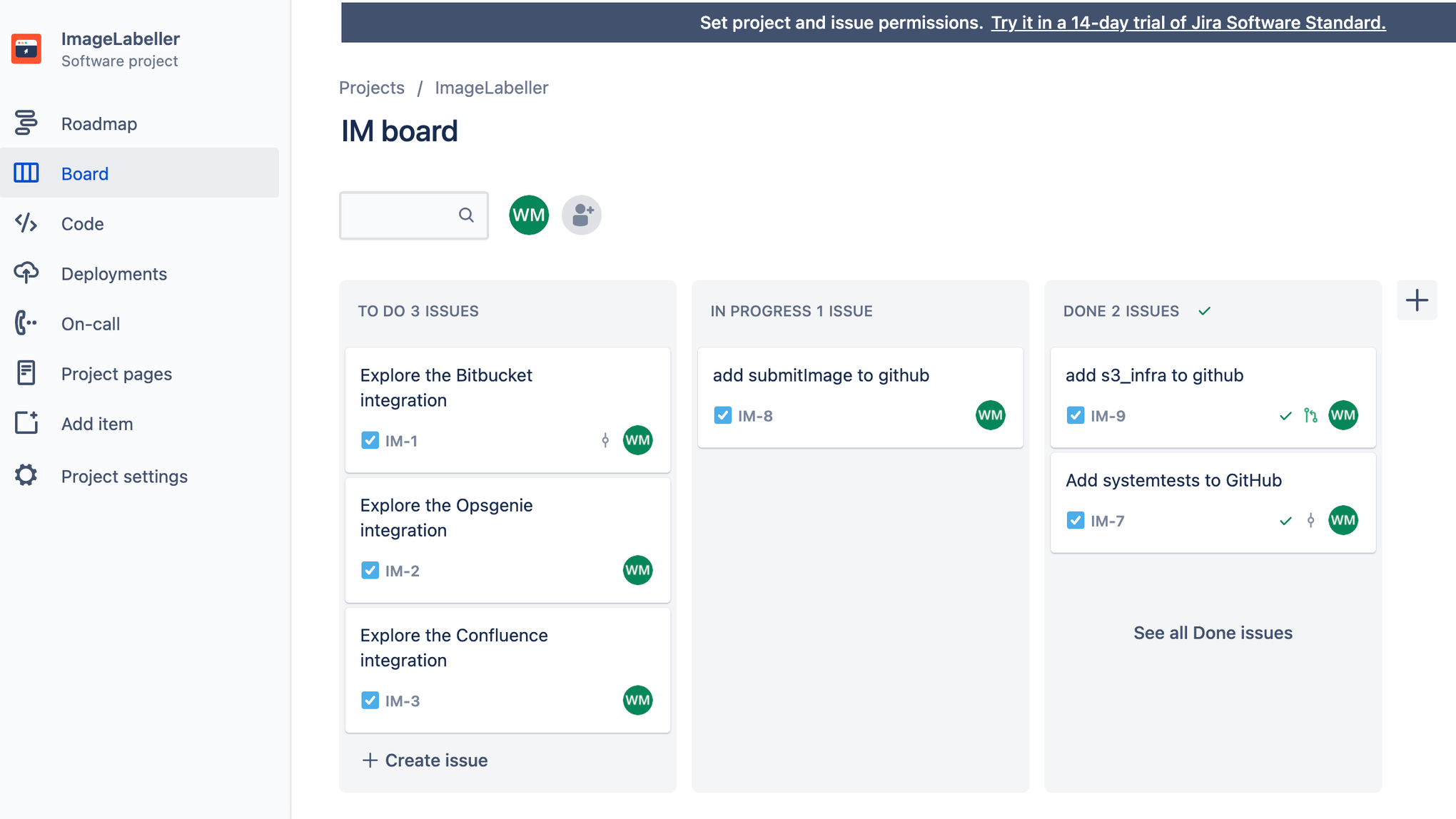Click WM user avatar filter

(529, 214)
